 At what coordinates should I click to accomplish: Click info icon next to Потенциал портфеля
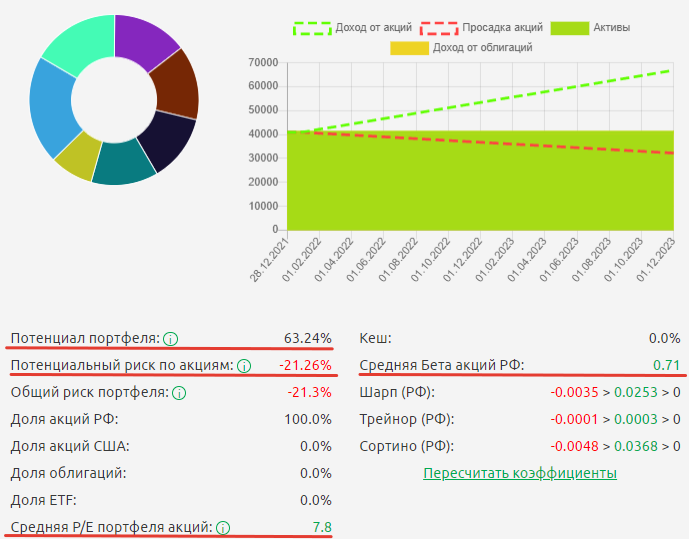171,338
